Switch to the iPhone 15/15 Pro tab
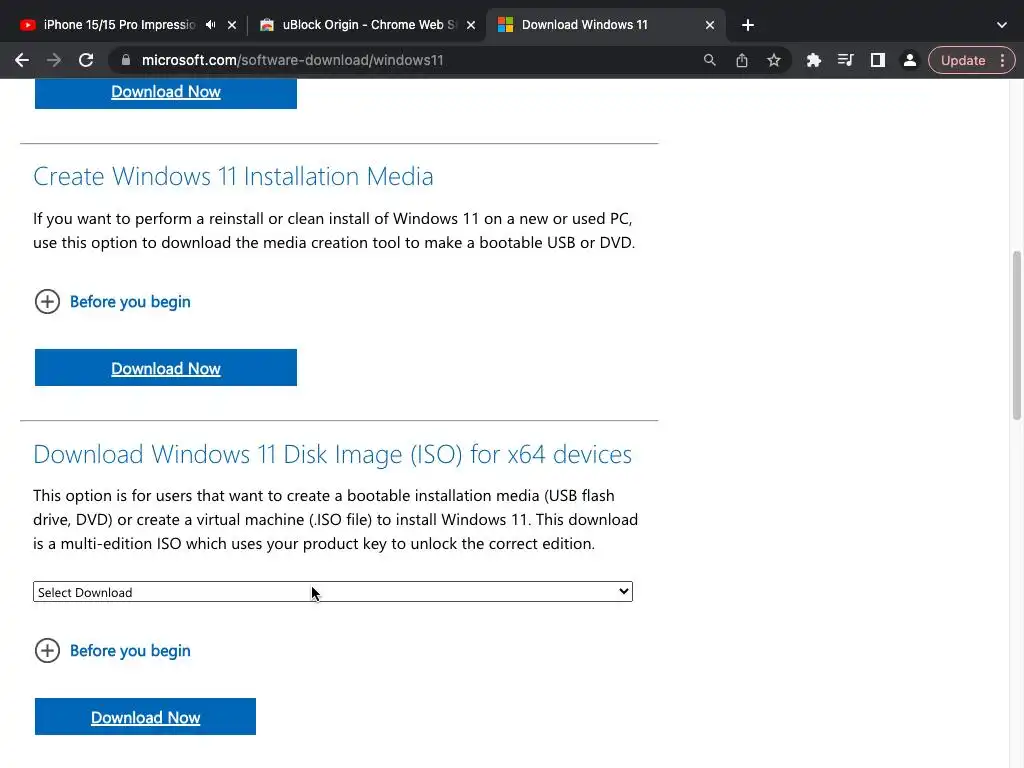1024x768 pixels. tap(115, 25)
